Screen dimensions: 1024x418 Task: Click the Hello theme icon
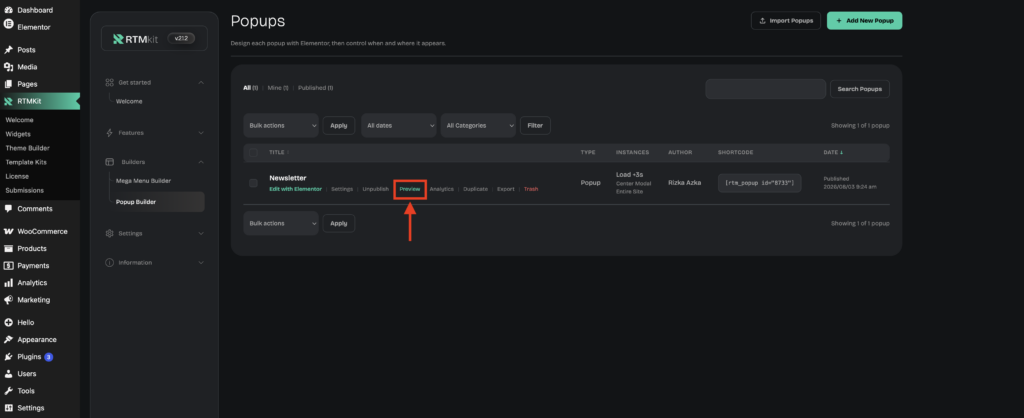pyautogui.click(x=8, y=323)
